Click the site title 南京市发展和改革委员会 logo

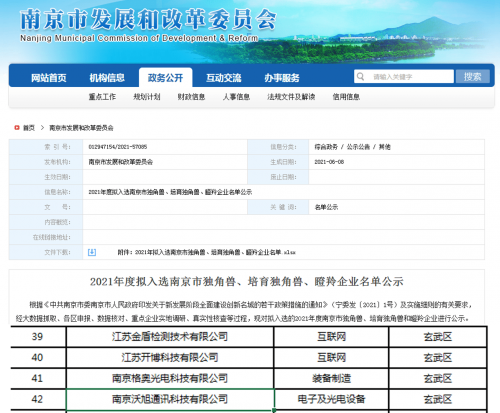point(148,19)
